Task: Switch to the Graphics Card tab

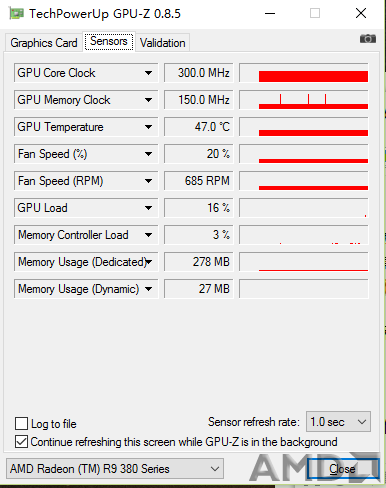Action: 43,42
